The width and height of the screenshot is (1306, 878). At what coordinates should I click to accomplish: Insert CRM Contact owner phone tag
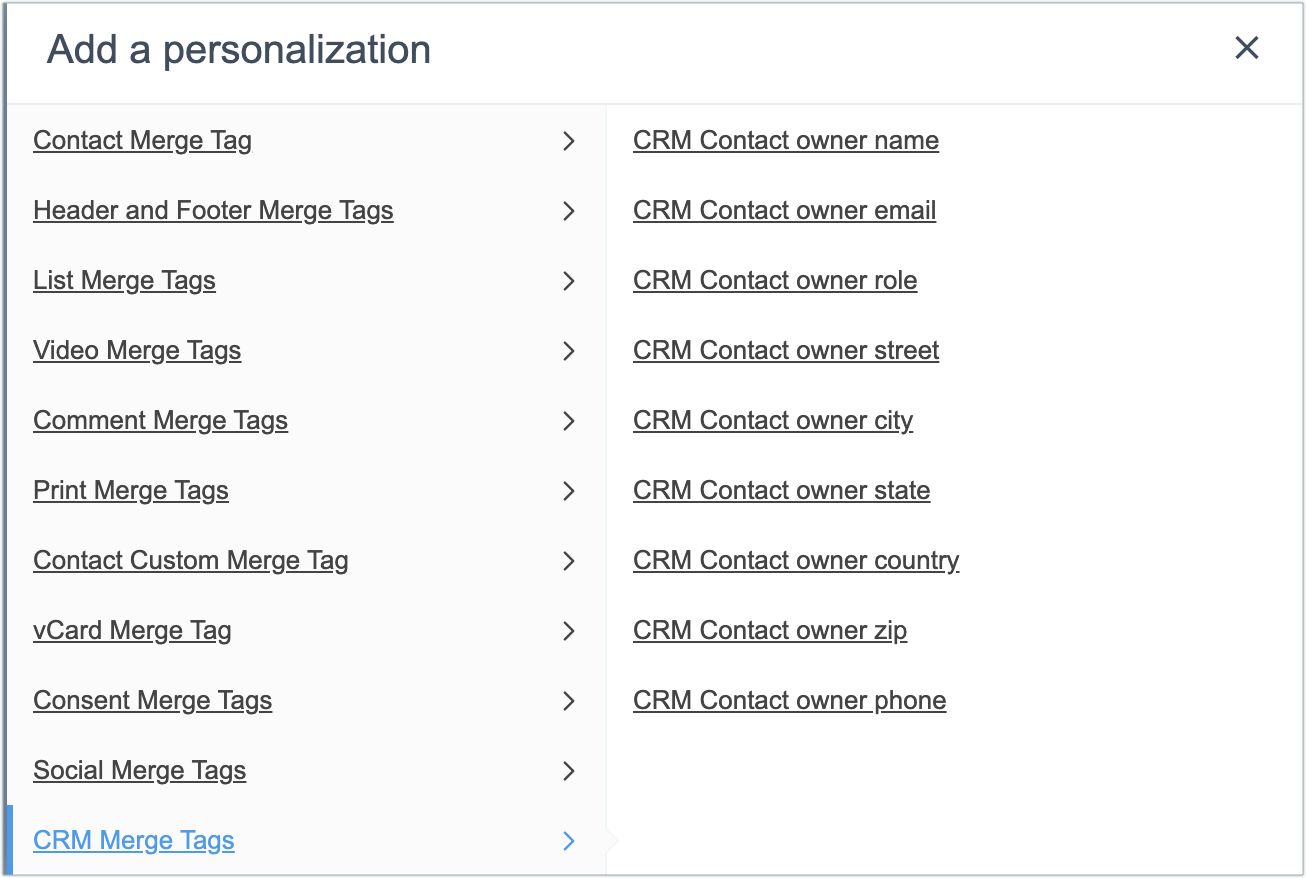[790, 701]
